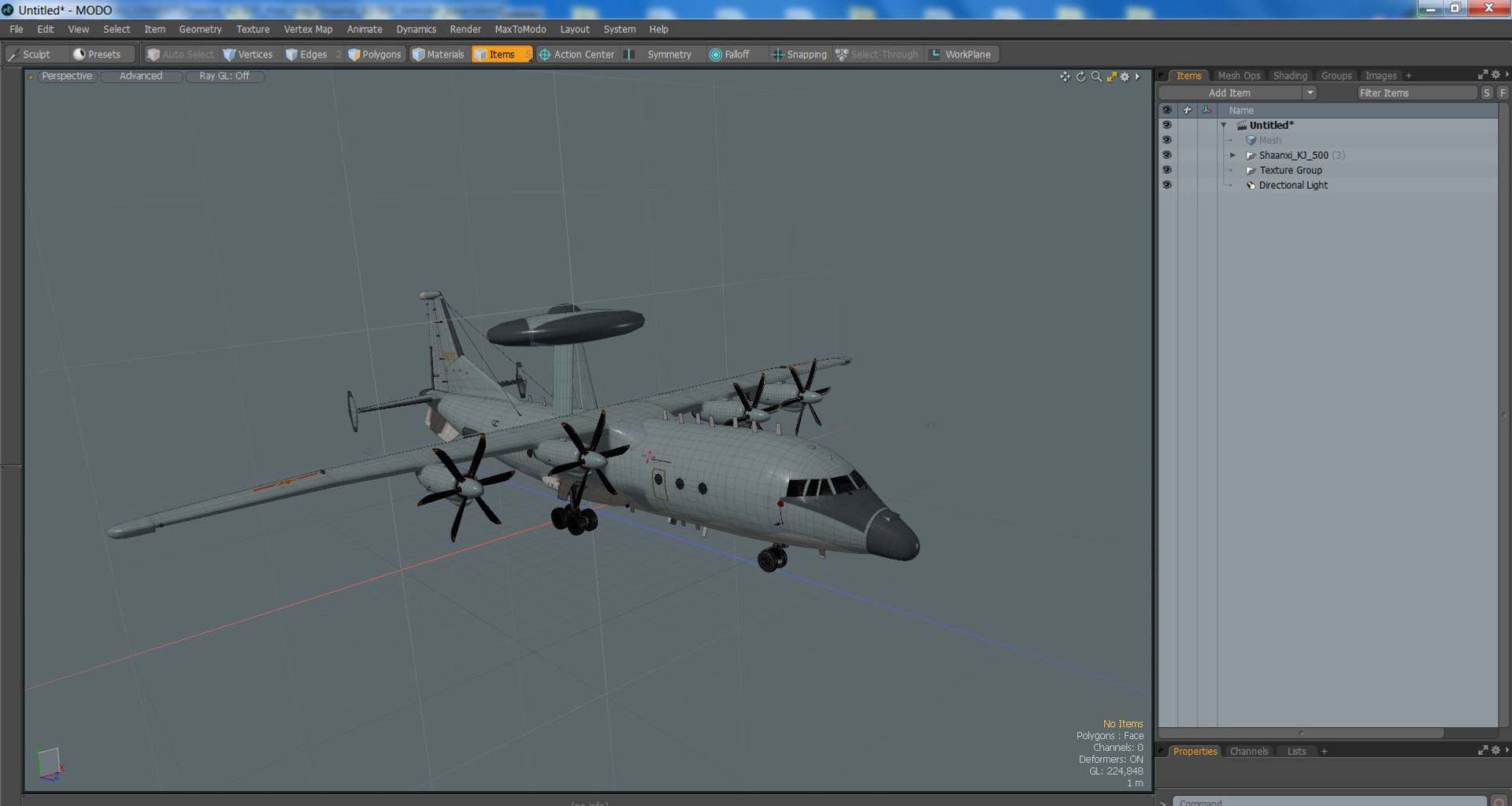Maximize the 3D viewport with expand icon
The image size is (1512, 806).
1111,76
